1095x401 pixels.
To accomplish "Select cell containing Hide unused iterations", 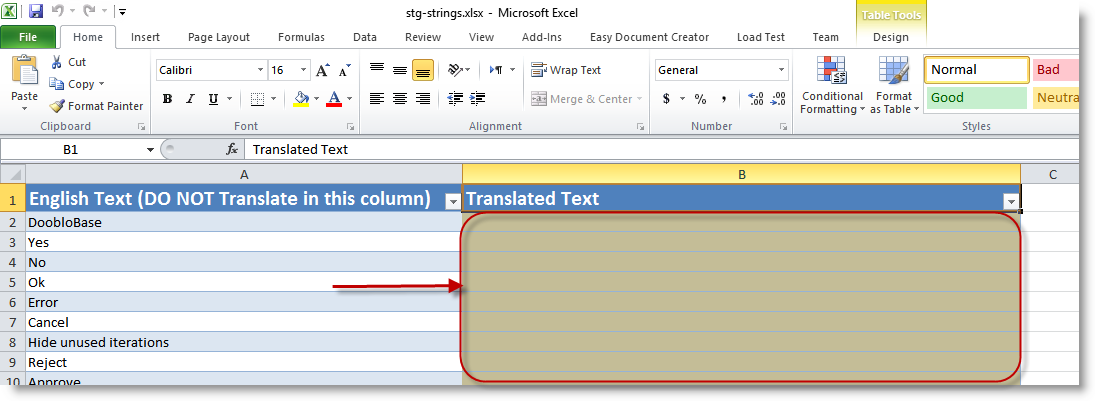I will tap(244, 342).
